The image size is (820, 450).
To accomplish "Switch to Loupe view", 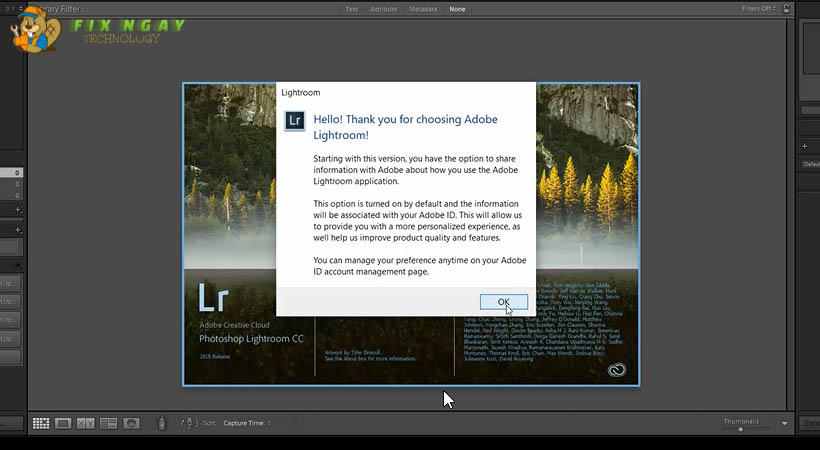I will 63,423.
